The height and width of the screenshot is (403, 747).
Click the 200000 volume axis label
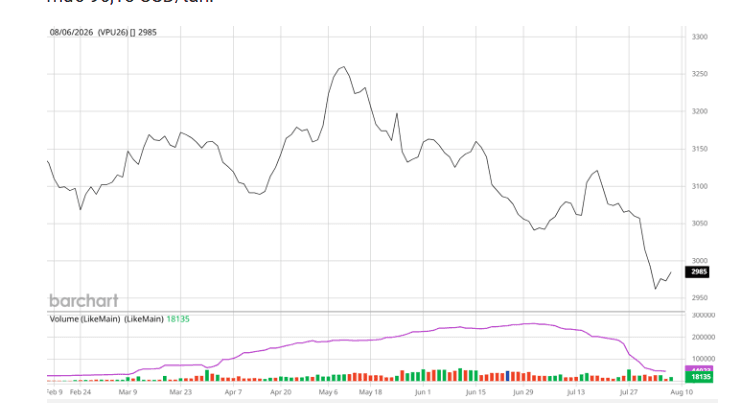(x=703, y=337)
